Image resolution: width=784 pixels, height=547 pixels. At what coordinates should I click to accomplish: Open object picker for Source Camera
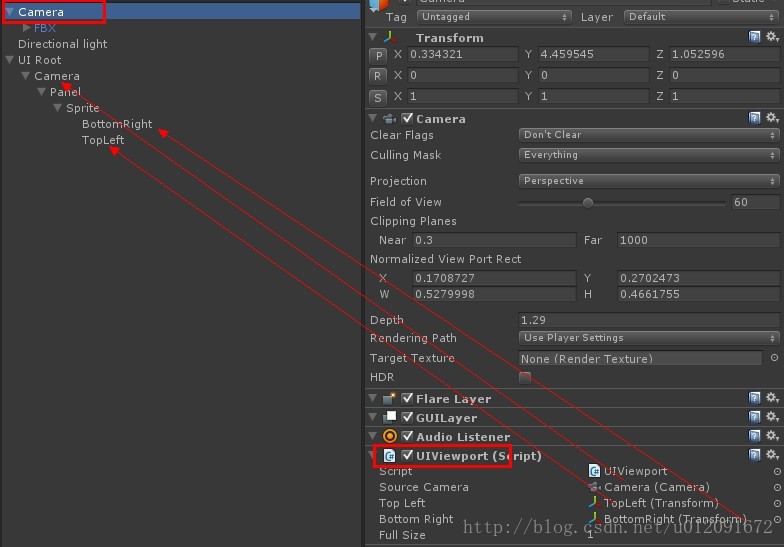click(777, 487)
